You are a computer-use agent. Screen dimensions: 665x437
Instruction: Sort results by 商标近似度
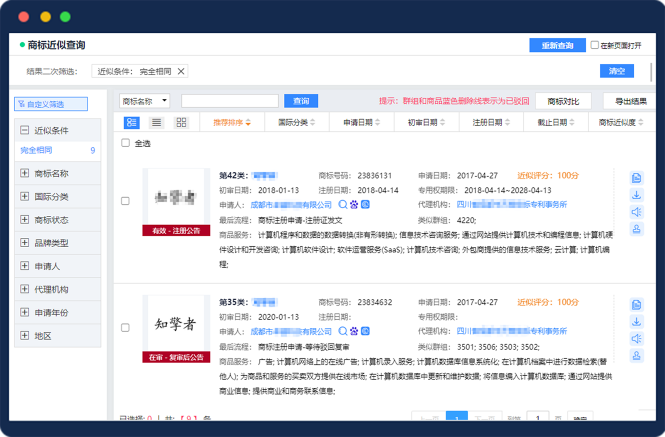(x=621, y=123)
